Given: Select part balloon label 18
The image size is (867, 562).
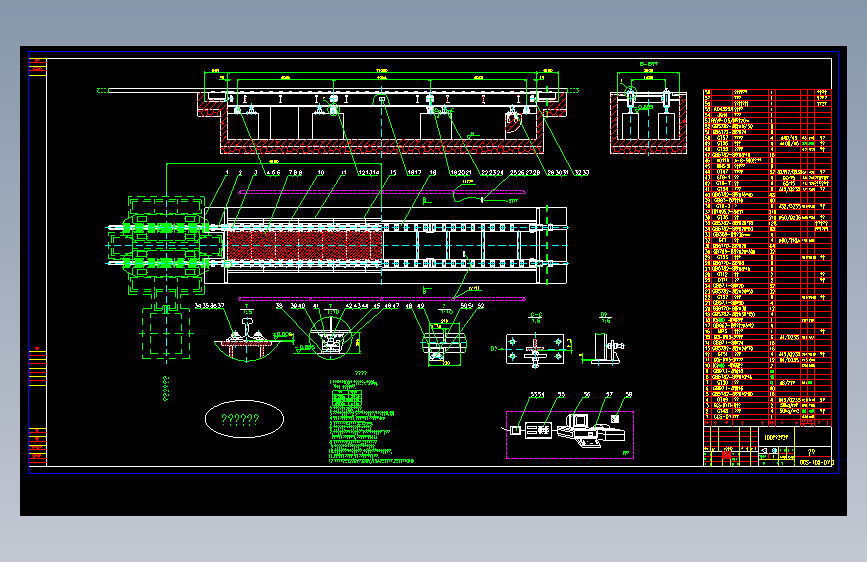Looking at the screenshot, I should coord(433,173).
